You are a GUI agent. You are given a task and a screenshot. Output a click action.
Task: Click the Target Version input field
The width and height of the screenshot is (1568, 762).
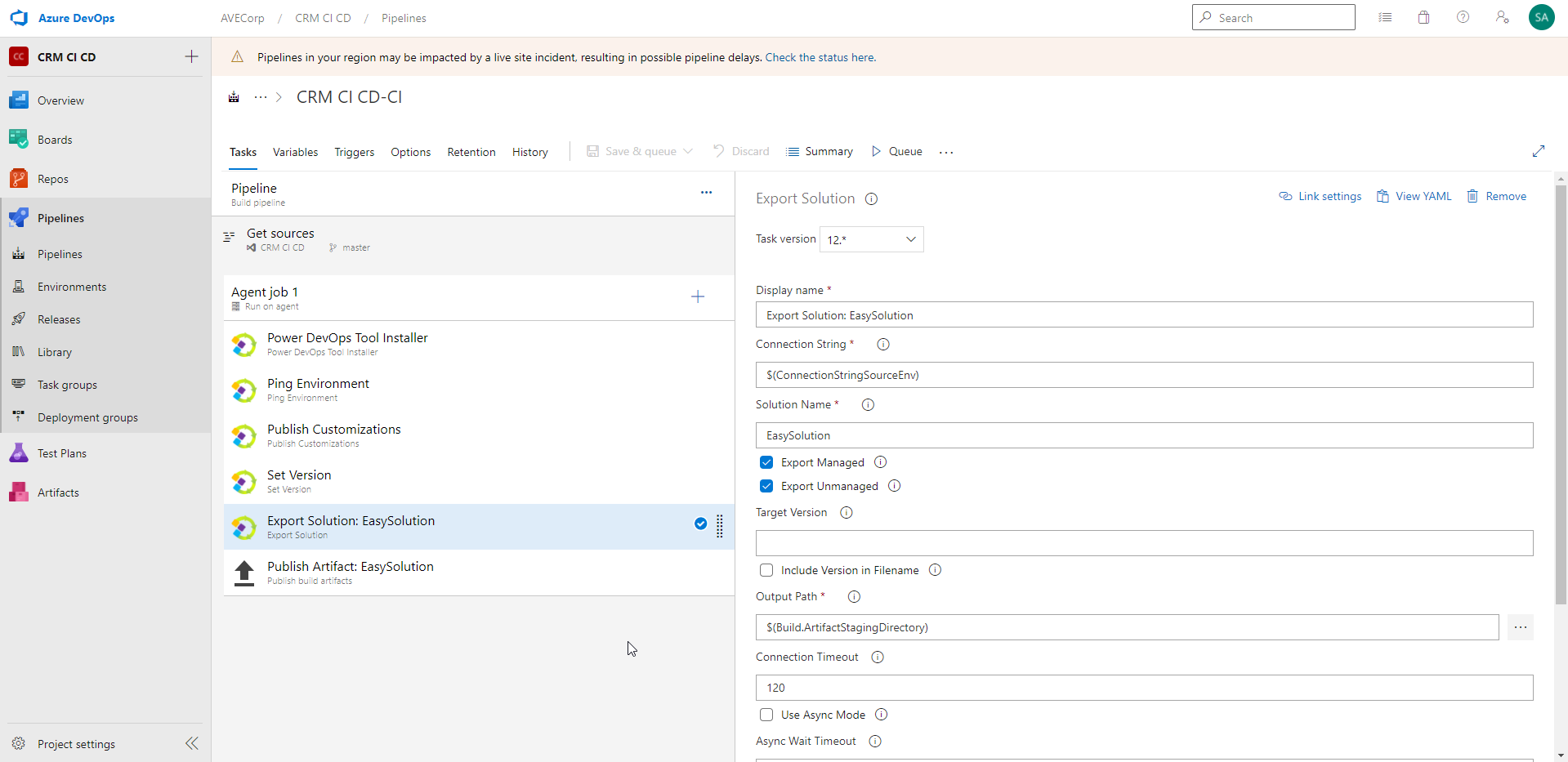tap(1144, 543)
